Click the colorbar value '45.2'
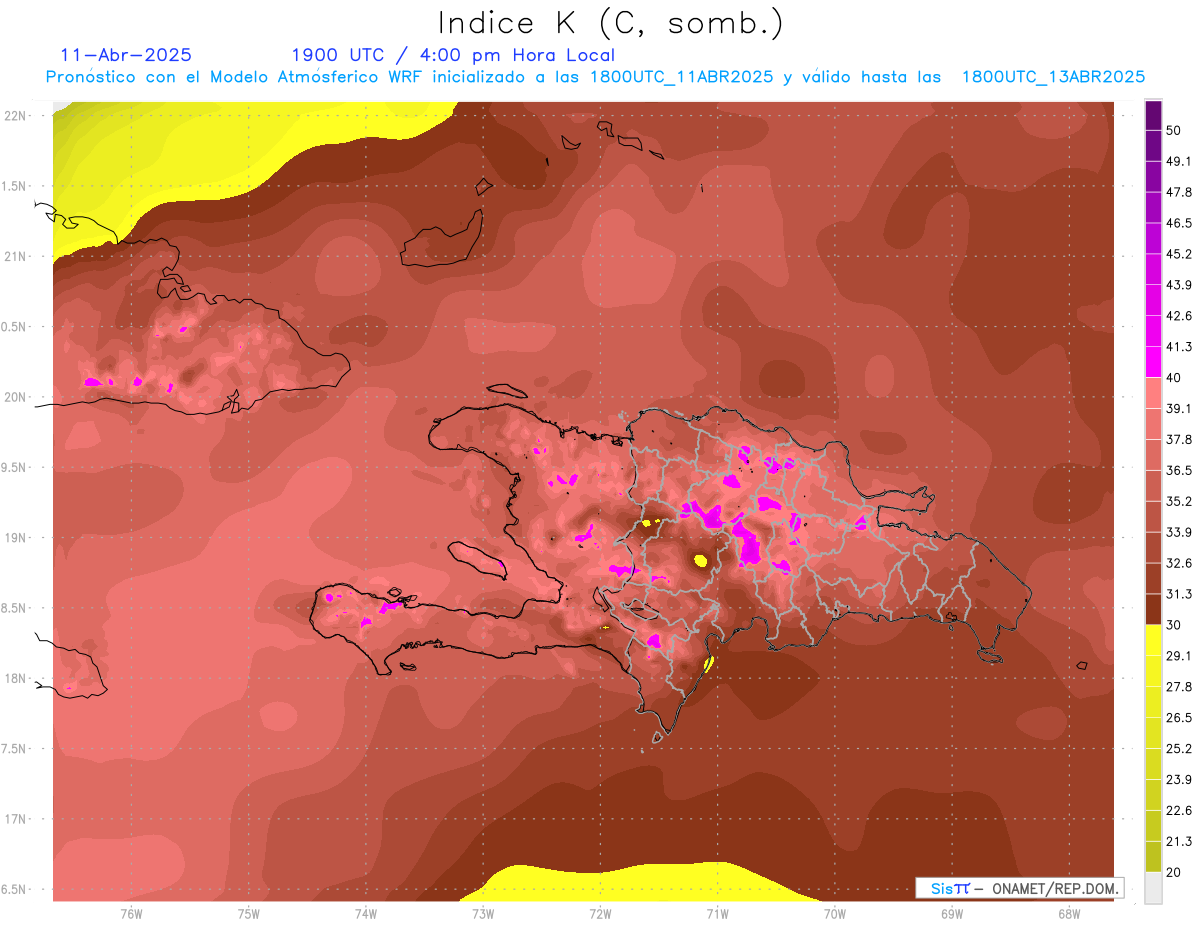 (1179, 254)
